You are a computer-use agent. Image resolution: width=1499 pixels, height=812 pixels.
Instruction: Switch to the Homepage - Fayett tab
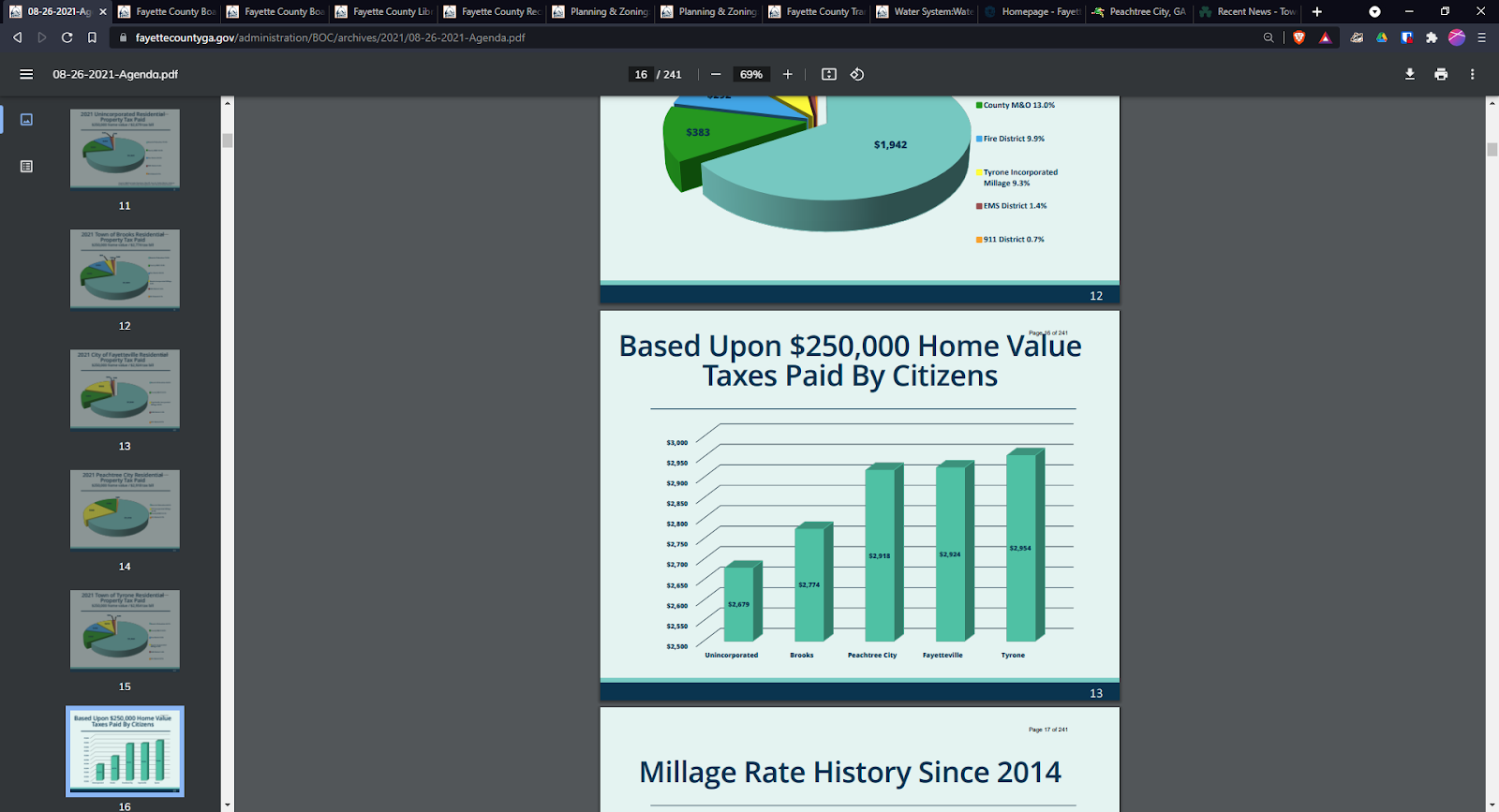pyautogui.click(x=1032, y=11)
